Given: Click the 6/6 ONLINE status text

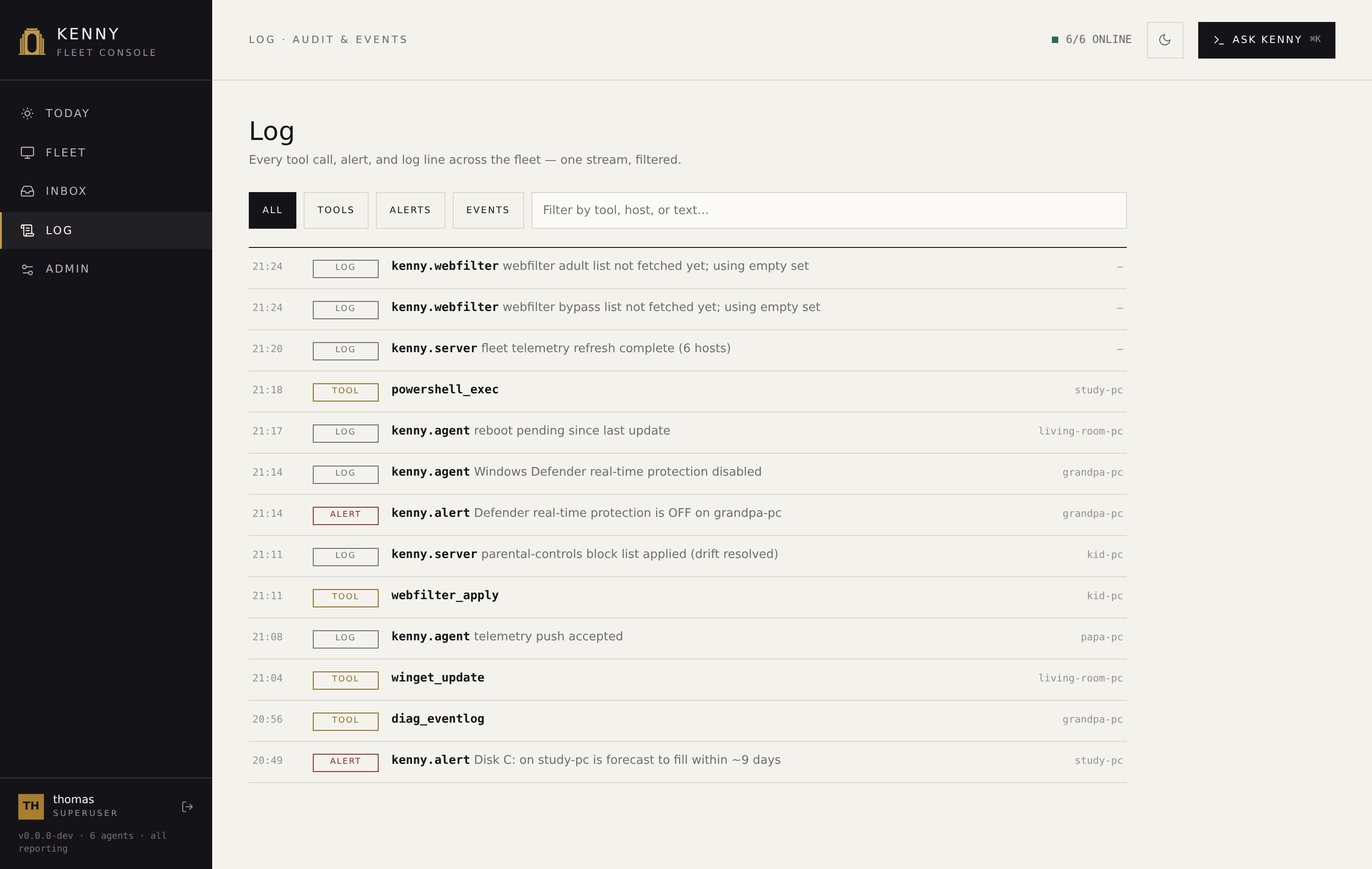Looking at the screenshot, I should (x=1099, y=39).
